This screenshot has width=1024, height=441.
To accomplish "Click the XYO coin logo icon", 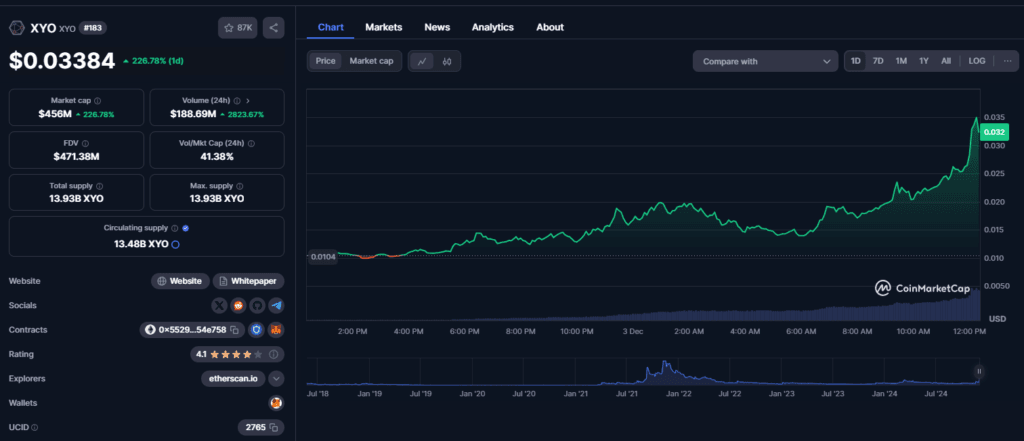I will tap(16, 28).
